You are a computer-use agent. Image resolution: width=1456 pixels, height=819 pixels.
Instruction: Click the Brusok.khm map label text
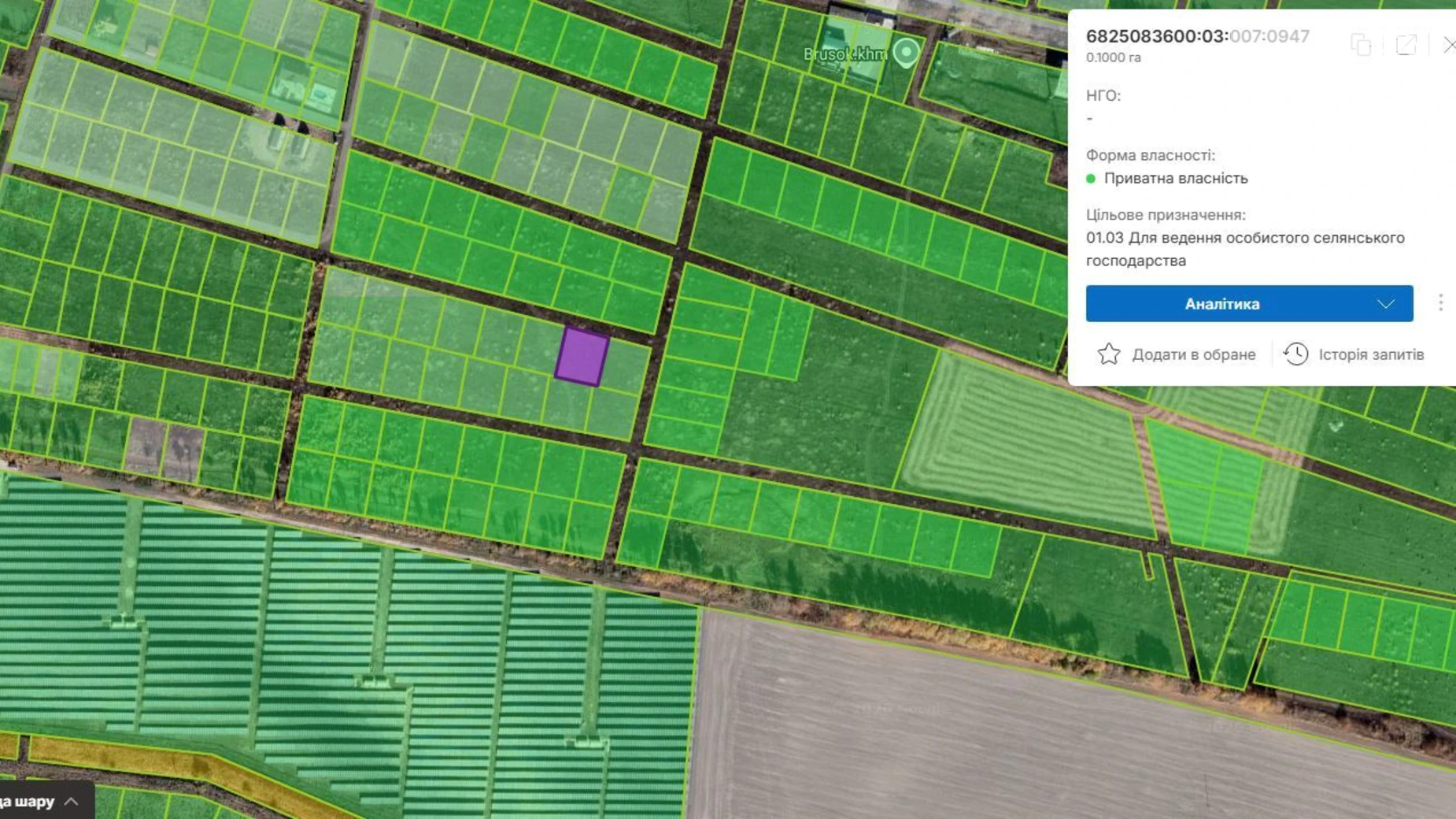click(x=845, y=54)
